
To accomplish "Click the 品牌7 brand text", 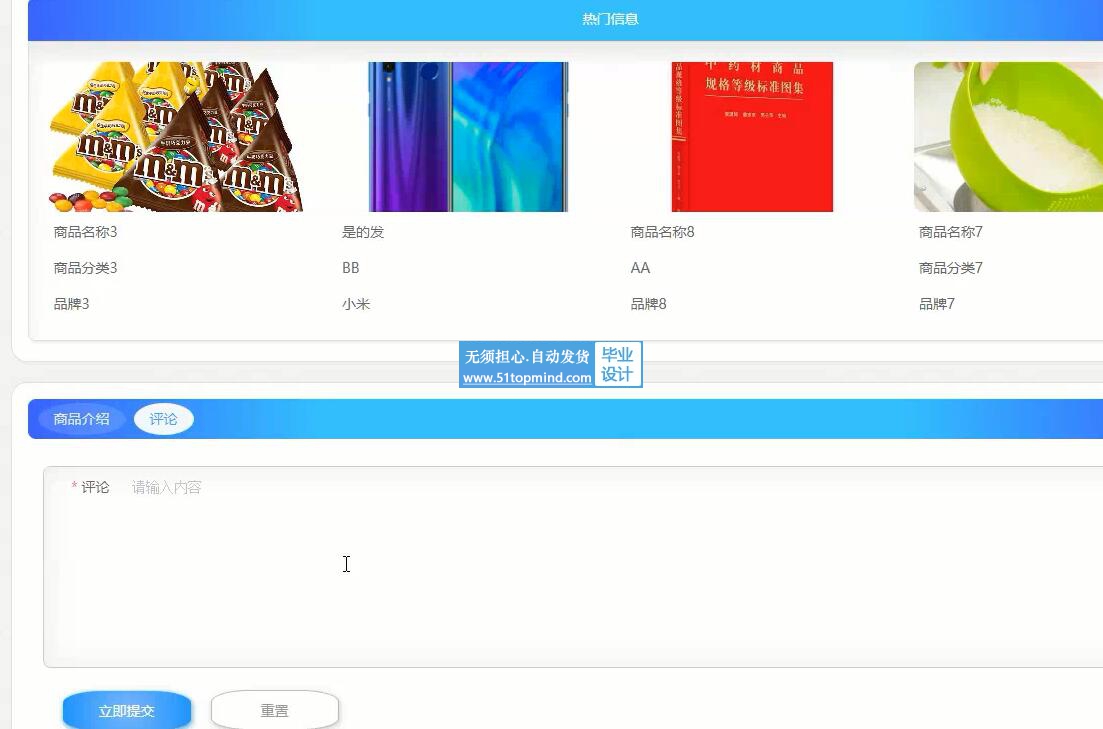I will pyautogui.click(x=936, y=304).
